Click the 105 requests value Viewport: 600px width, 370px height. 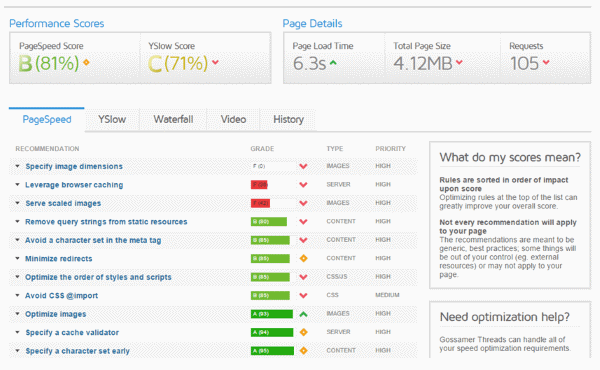(x=524, y=64)
